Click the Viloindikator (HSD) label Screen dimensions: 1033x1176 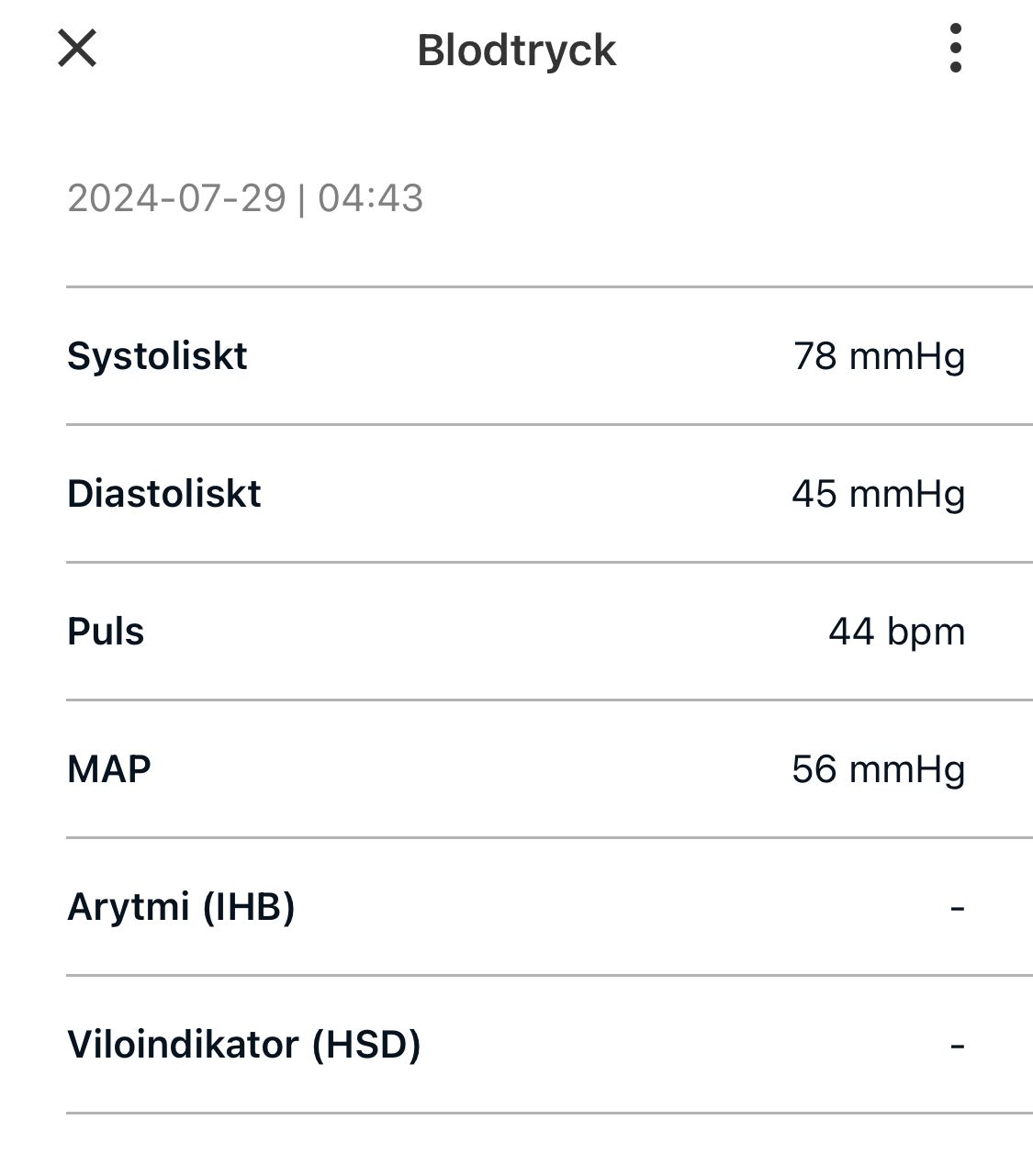(x=244, y=1045)
